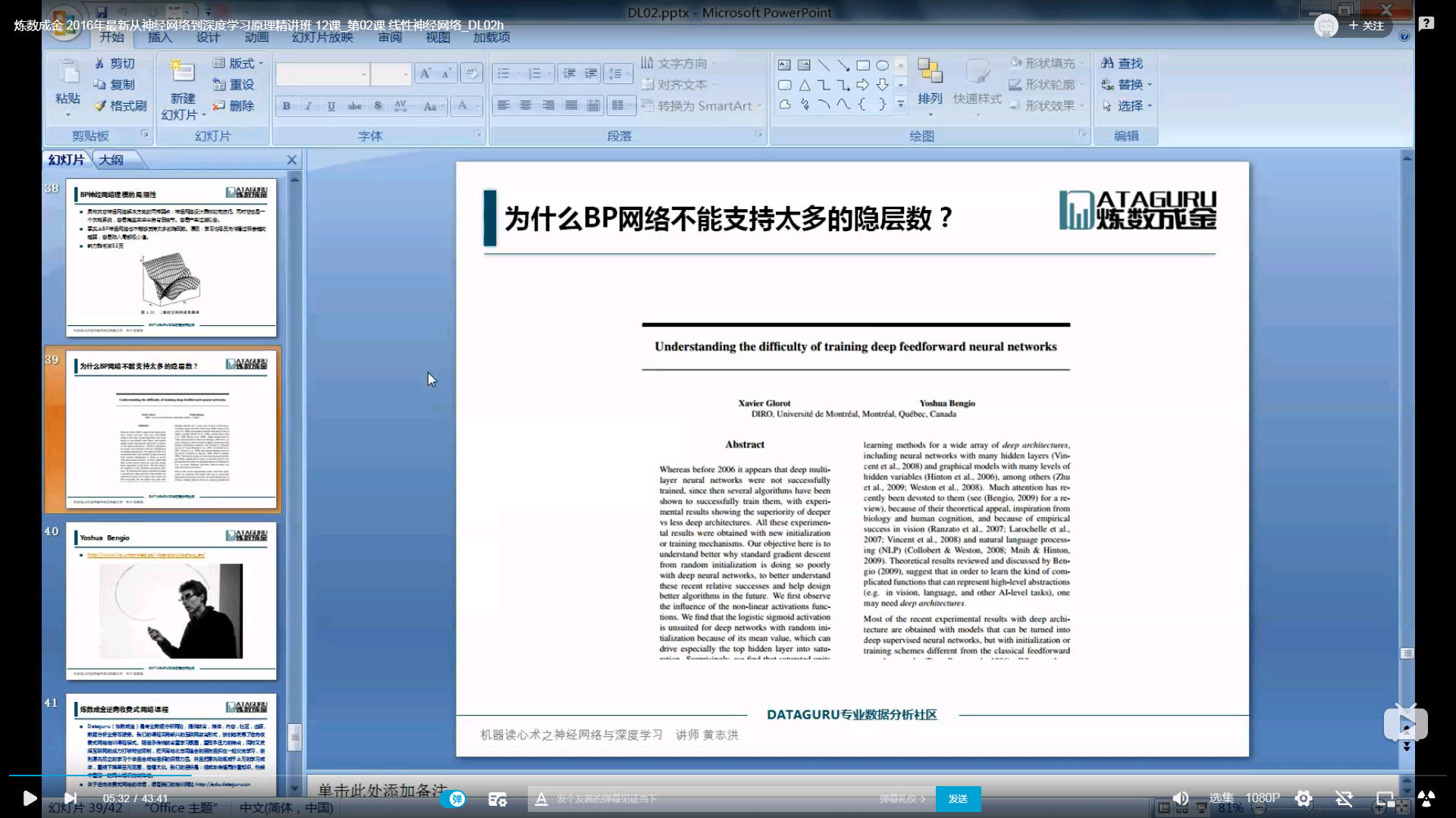Viewport: 1456px width, 818px height.
Task: Toggle Strikethrough (abc) formatting
Action: 354,106
